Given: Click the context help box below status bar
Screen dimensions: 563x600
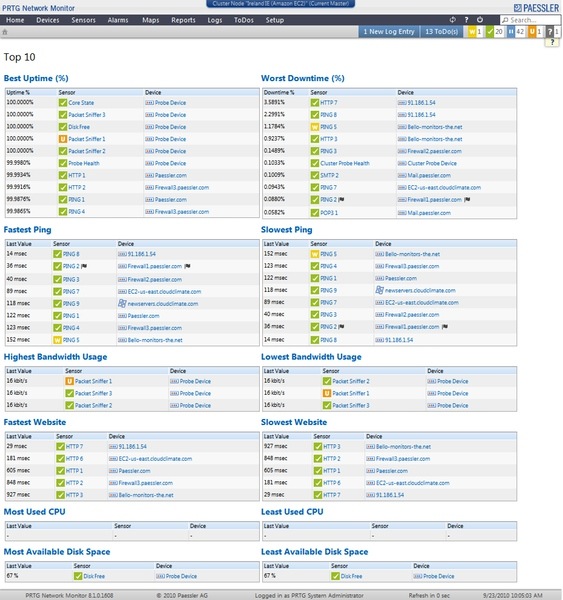Looking at the screenshot, I should pyautogui.click(x=552, y=42).
